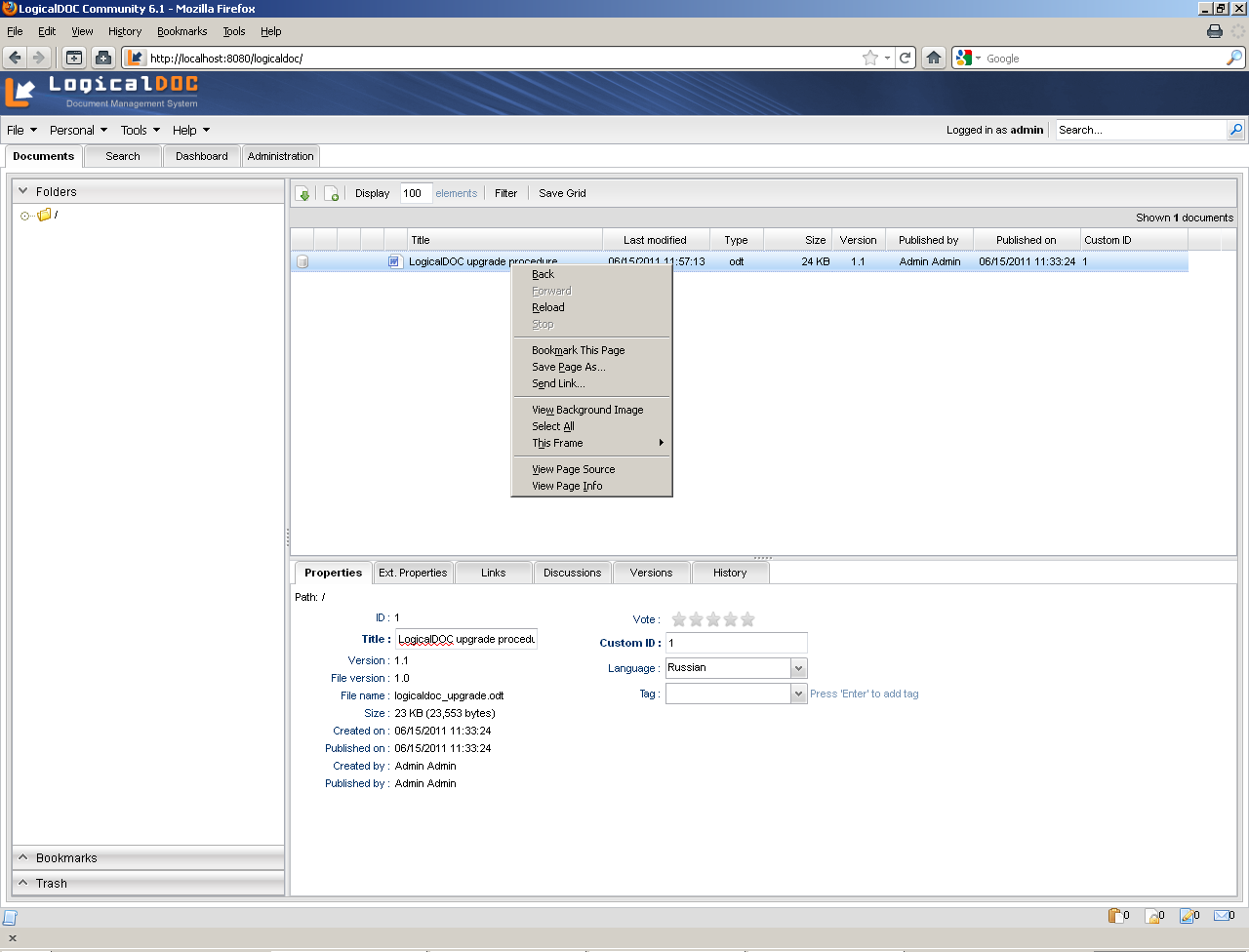This screenshot has height=952, width=1249.
Task: Click the locked documents counter icon
Action: click(1152, 915)
